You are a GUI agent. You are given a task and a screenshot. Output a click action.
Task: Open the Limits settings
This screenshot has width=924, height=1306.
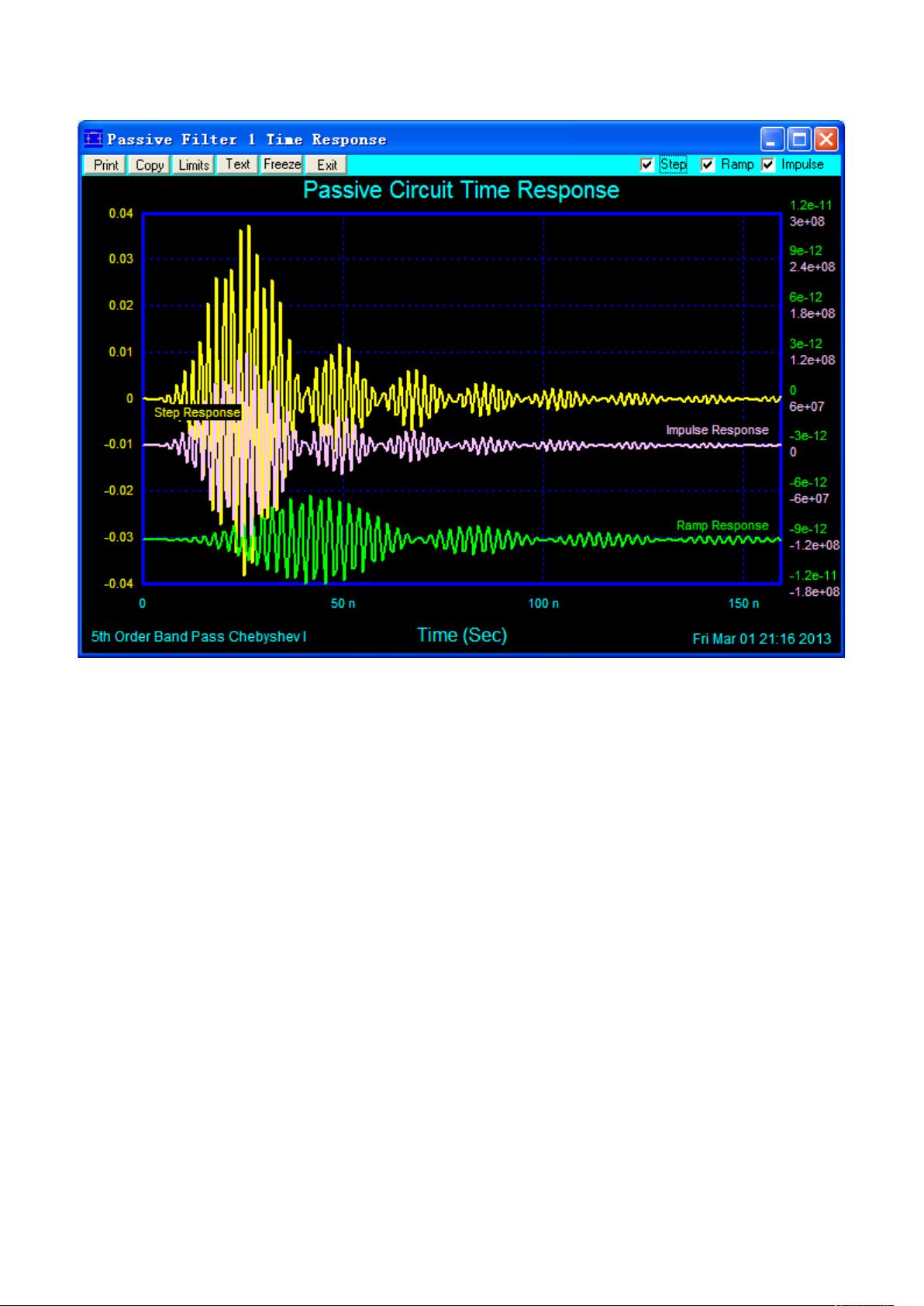(194, 165)
